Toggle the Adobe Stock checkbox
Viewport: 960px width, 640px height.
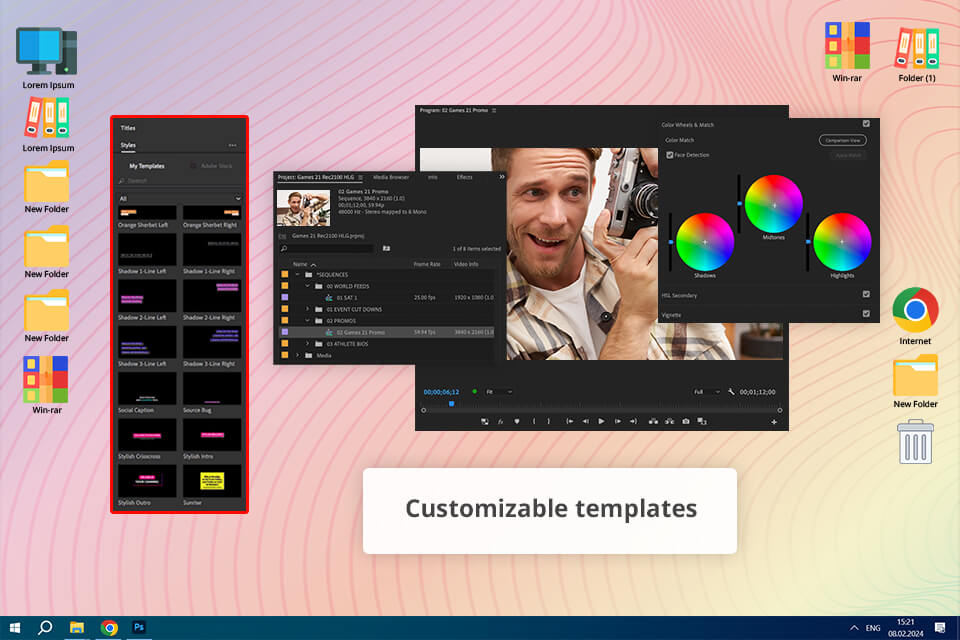[x=193, y=166]
